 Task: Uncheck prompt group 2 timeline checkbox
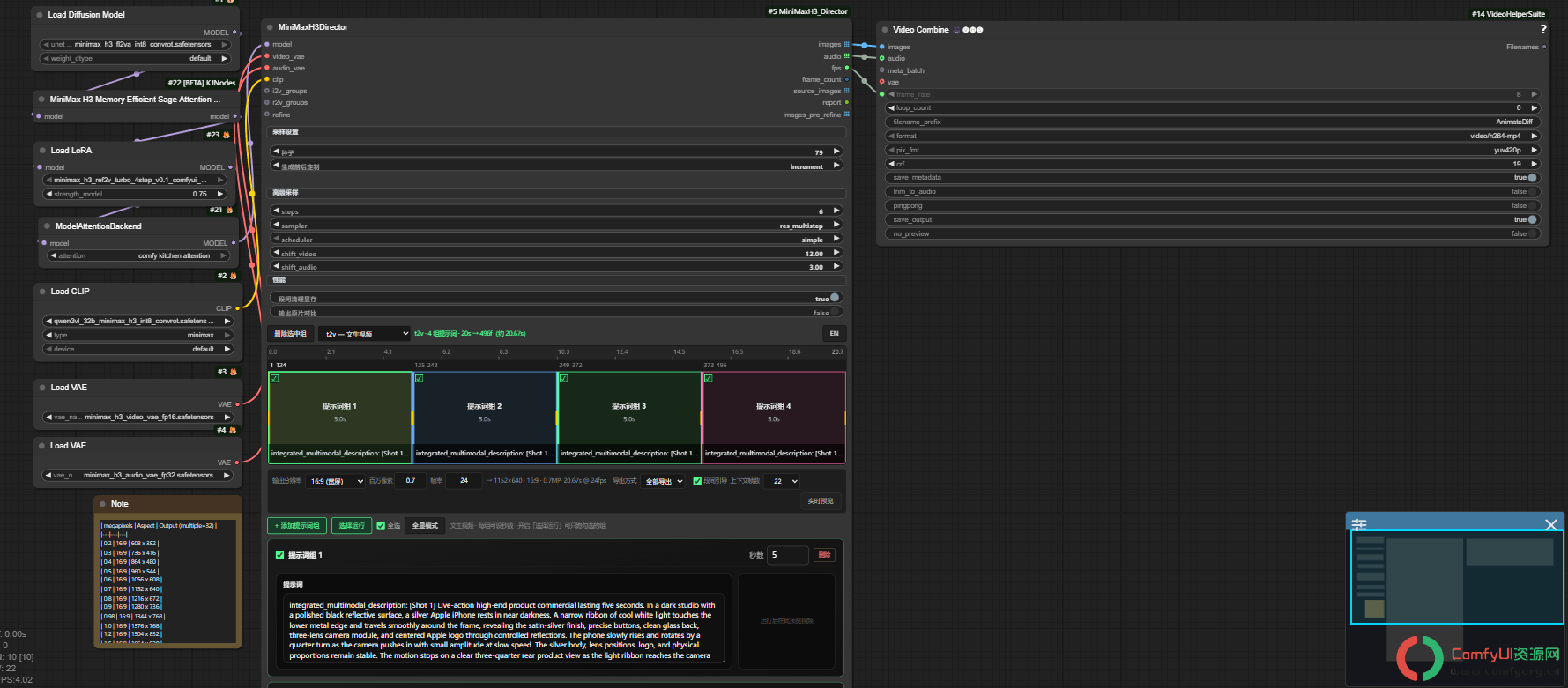[x=420, y=379]
